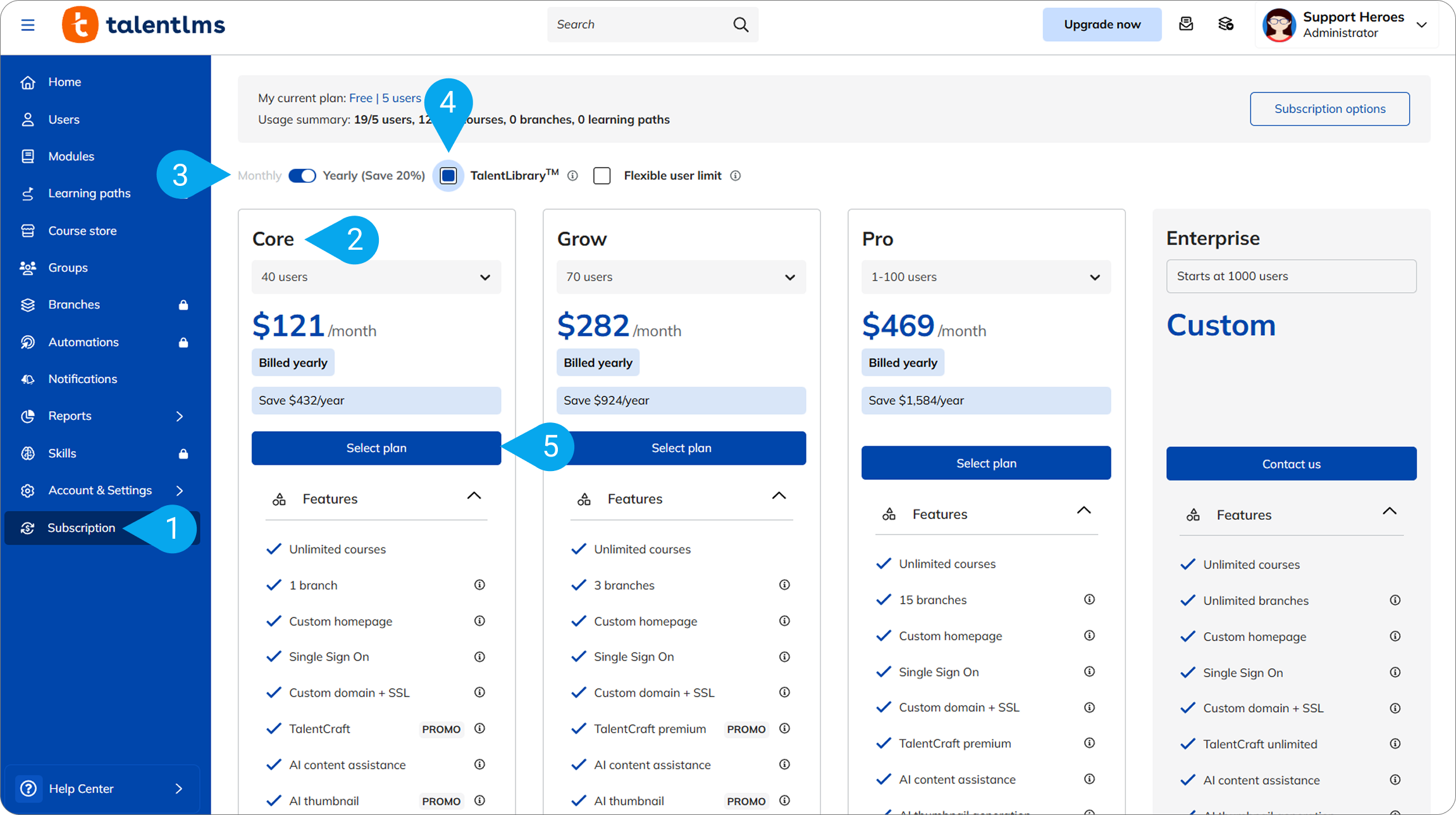1456x815 pixels.
Task: Enable the Flexible user limit checkbox
Action: tap(602, 176)
